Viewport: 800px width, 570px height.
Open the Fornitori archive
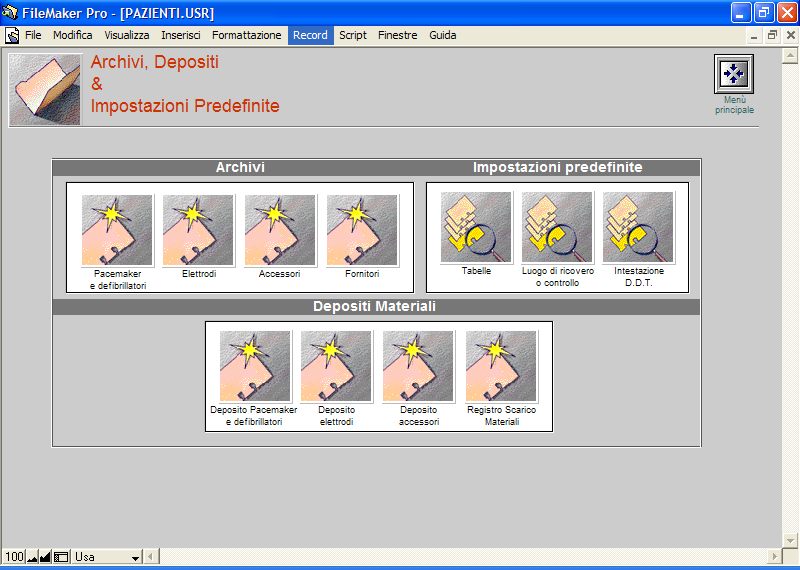pyautogui.click(x=362, y=230)
